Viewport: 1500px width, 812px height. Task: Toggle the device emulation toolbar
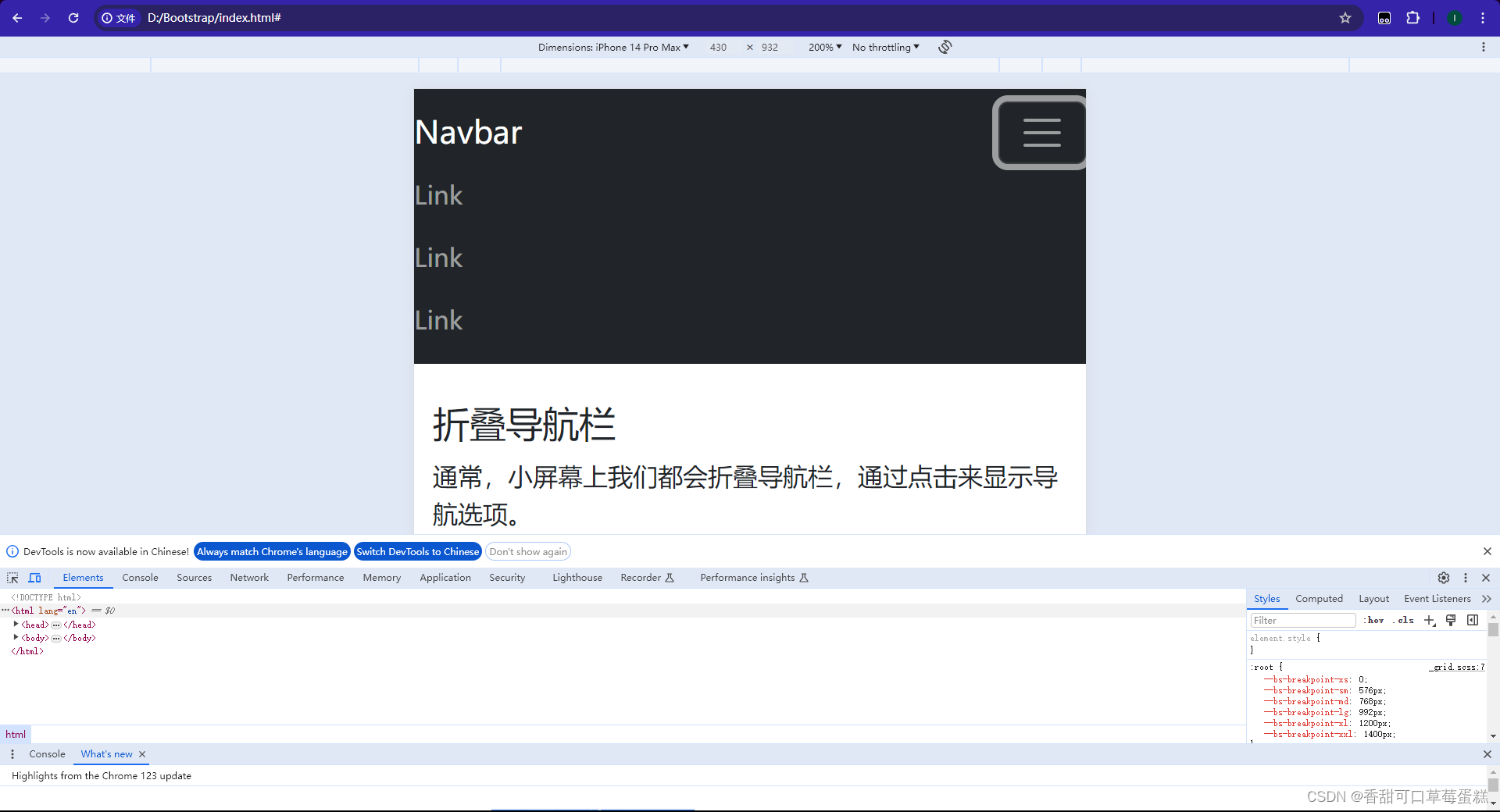pyautogui.click(x=34, y=578)
